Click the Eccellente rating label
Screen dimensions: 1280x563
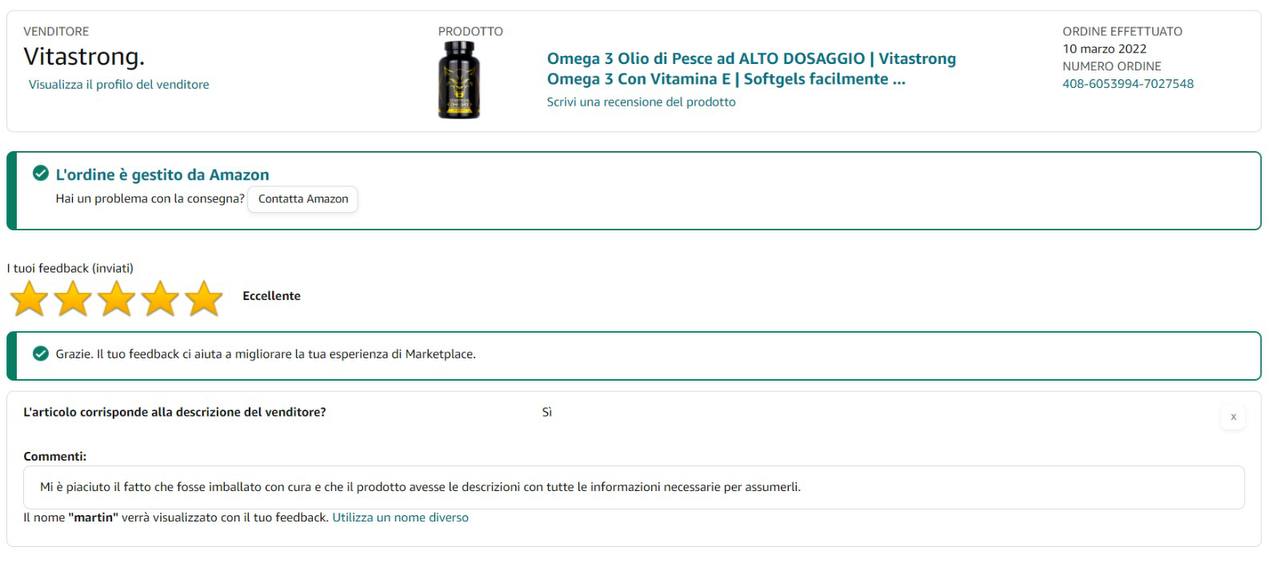point(271,296)
